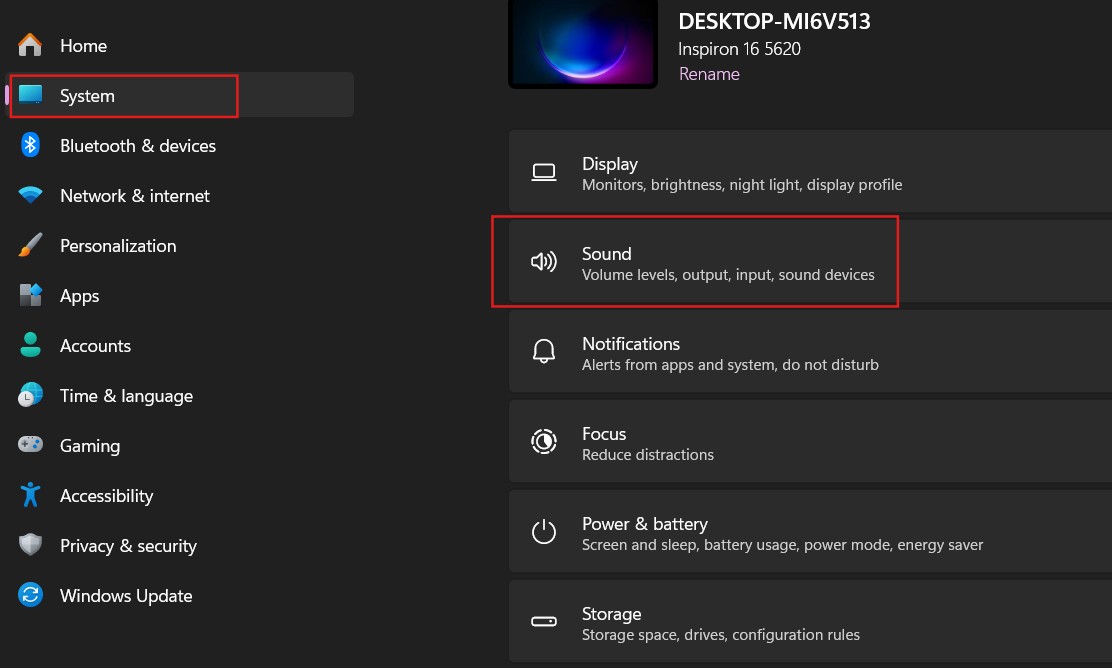The height and width of the screenshot is (668, 1112).
Task: Click the DESKTOP-MI6V513 device name
Action: [x=774, y=21]
